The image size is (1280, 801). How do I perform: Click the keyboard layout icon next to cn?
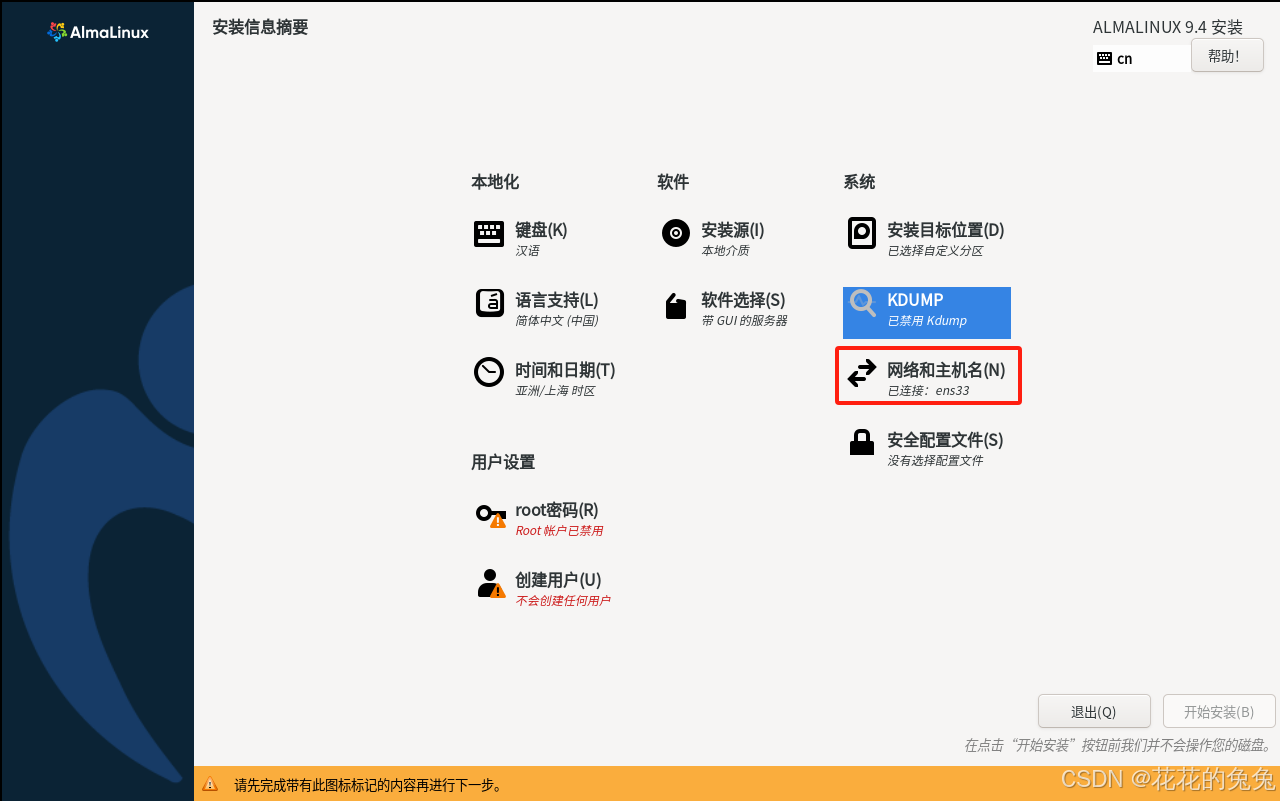[1104, 58]
